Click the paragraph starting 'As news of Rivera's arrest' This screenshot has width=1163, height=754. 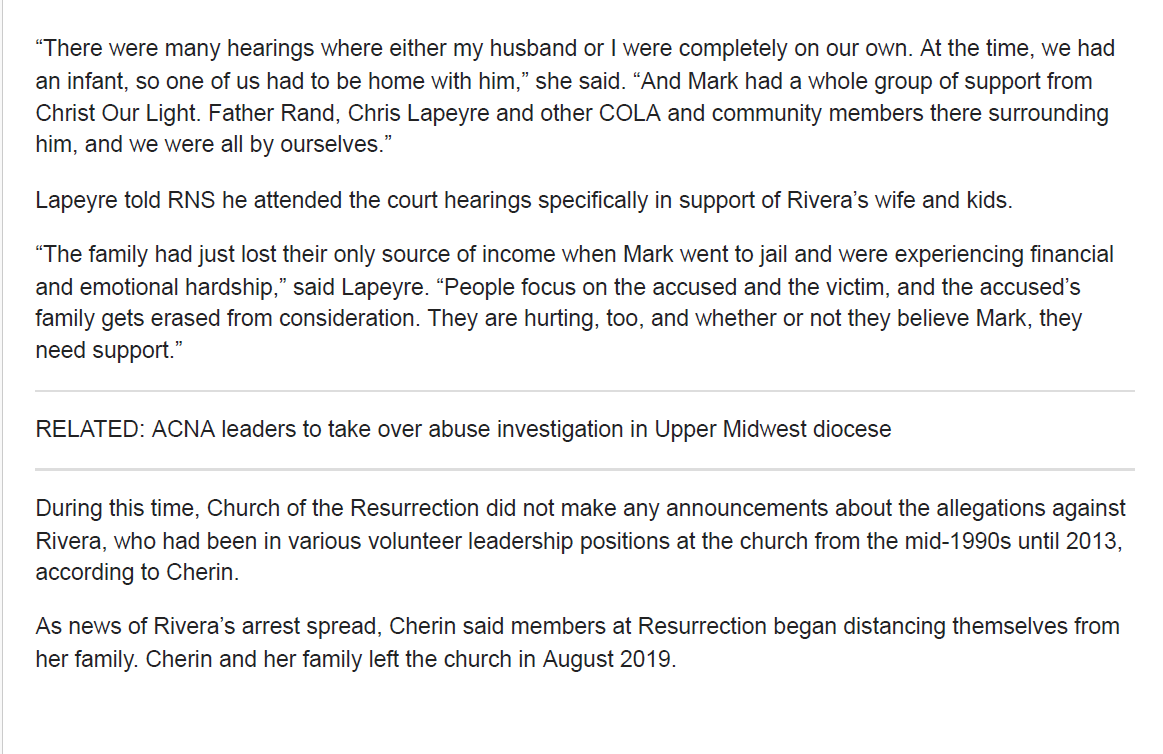click(x=577, y=643)
